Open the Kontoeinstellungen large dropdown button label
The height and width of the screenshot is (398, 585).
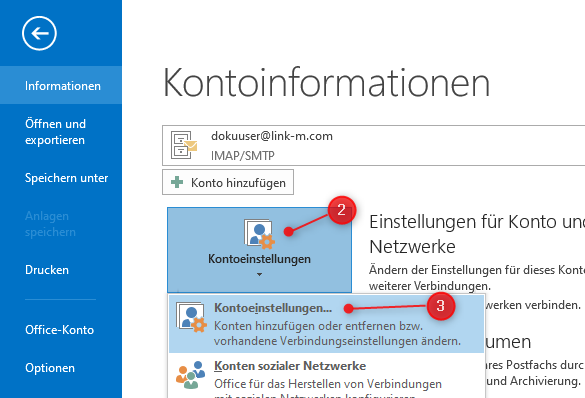coord(259,259)
